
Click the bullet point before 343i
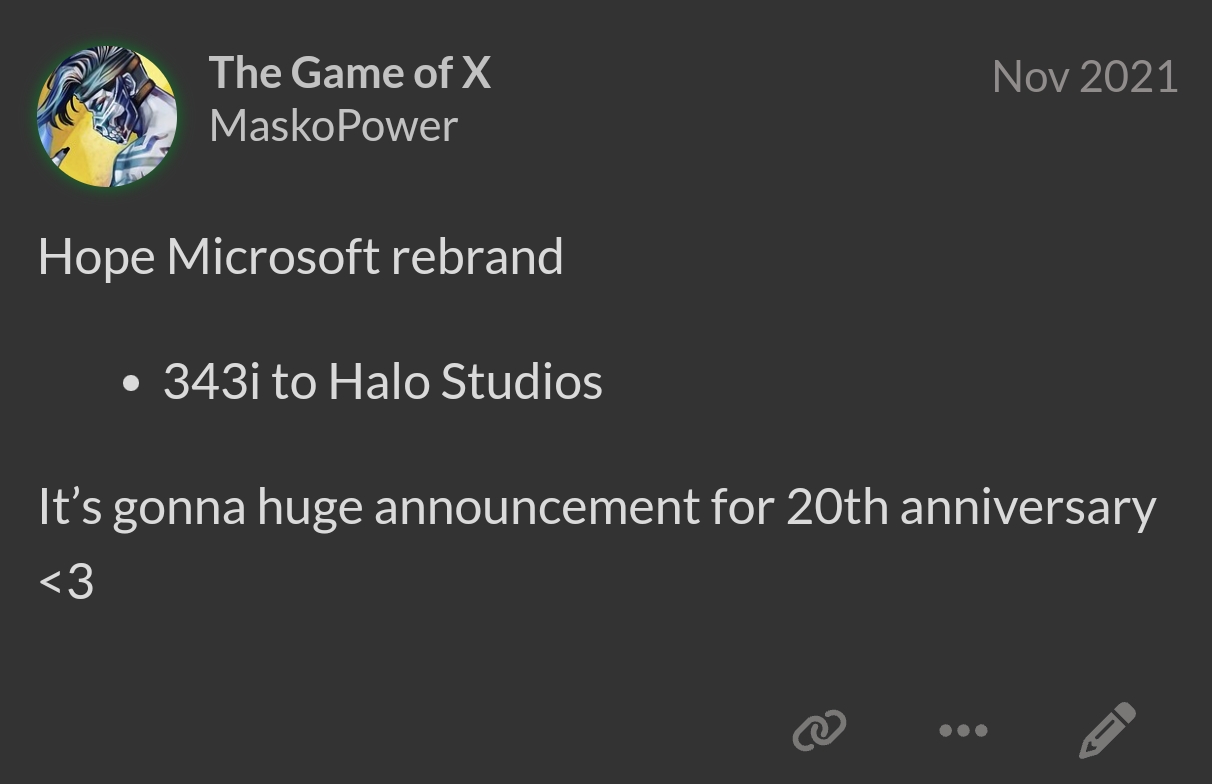point(130,384)
